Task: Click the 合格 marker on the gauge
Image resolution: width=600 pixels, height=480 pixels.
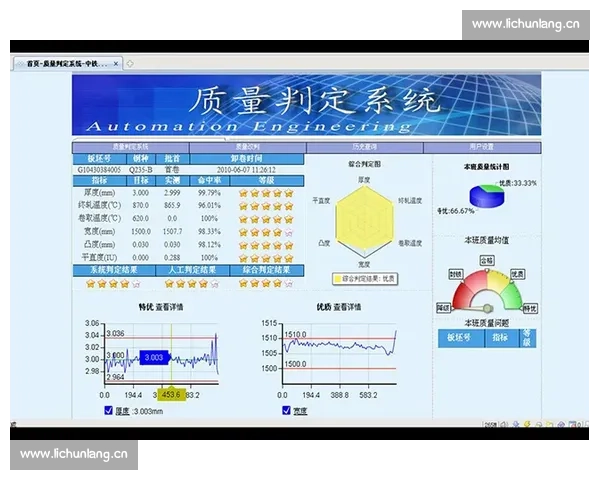Action: pyautogui.click(x=487, y=261)
